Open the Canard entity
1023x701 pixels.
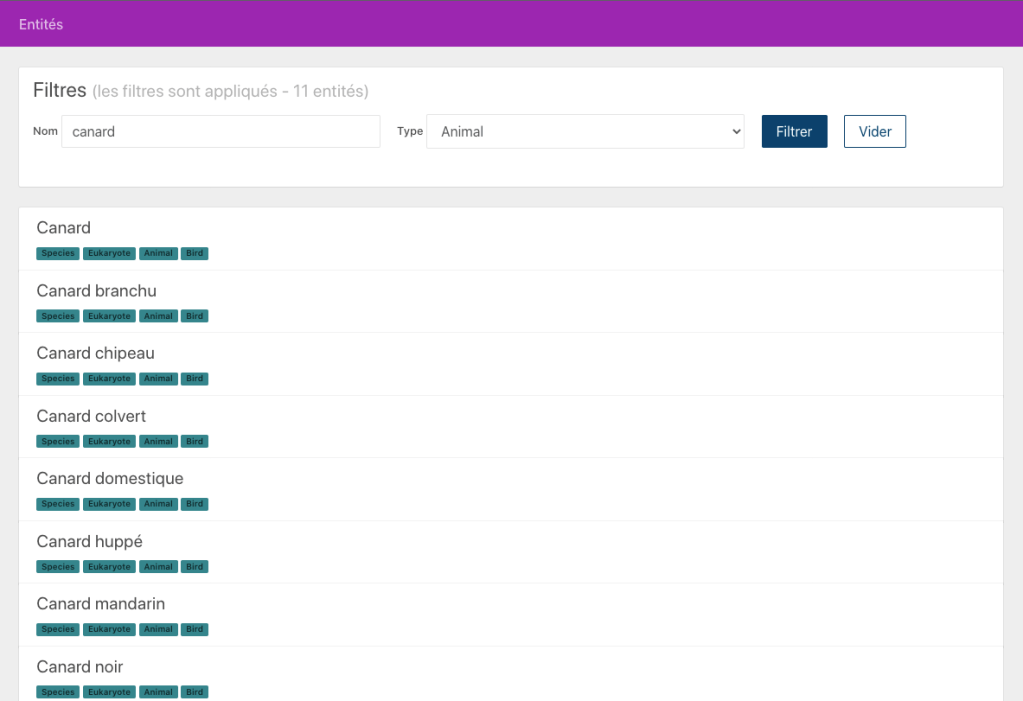tap(64, 228)
